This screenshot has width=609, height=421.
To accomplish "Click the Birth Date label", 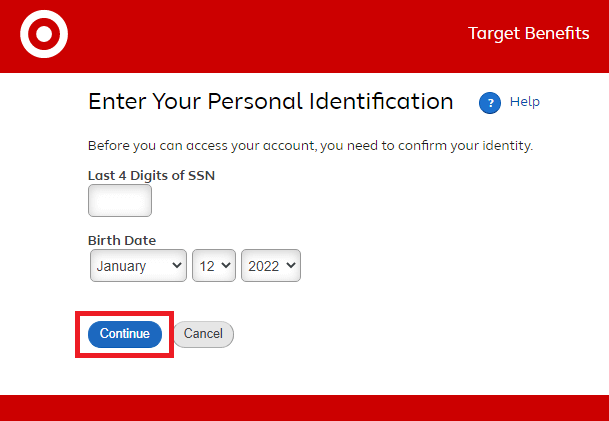I will 122,240.
